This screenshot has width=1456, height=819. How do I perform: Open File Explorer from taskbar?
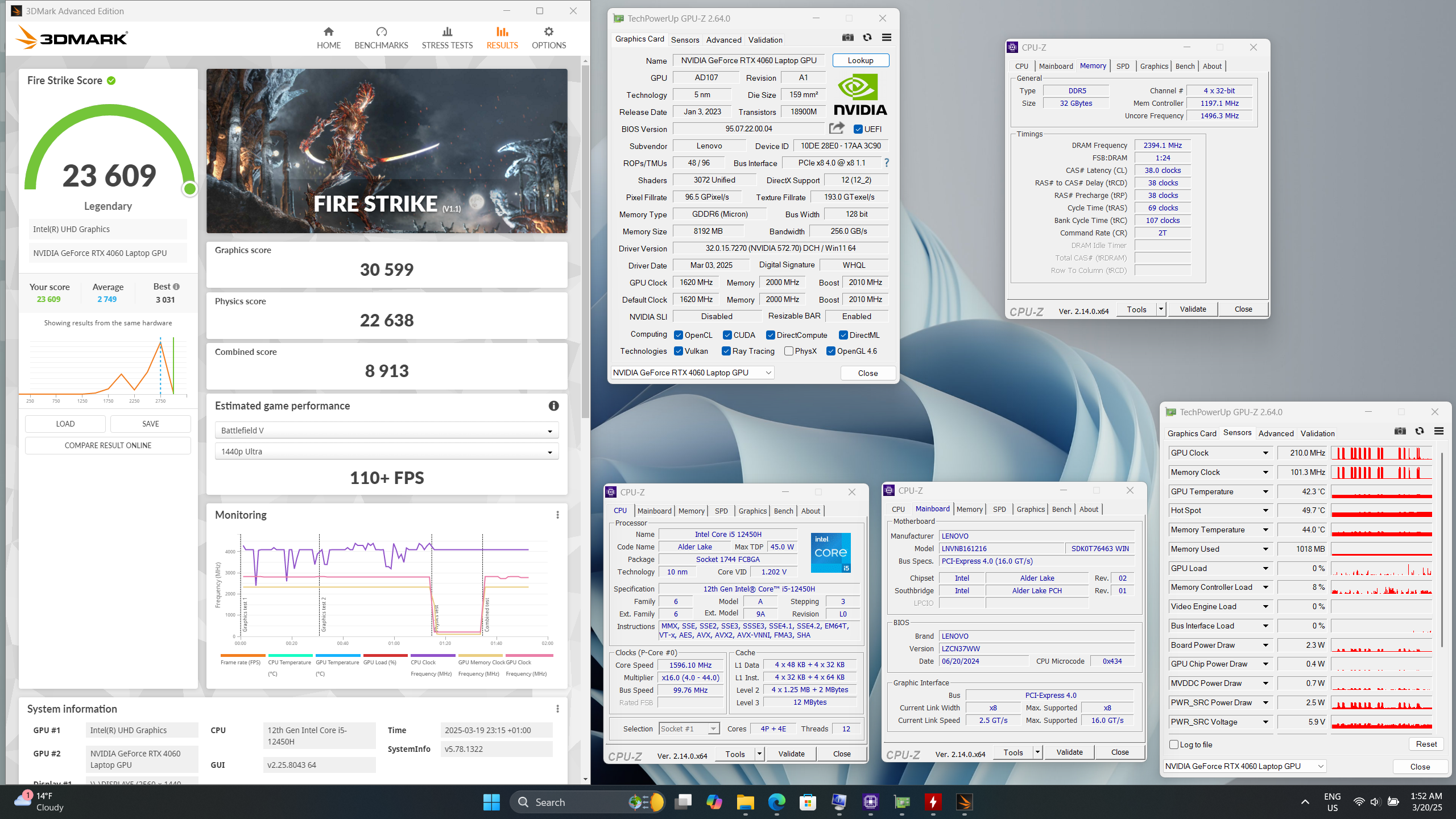[745, 802]
